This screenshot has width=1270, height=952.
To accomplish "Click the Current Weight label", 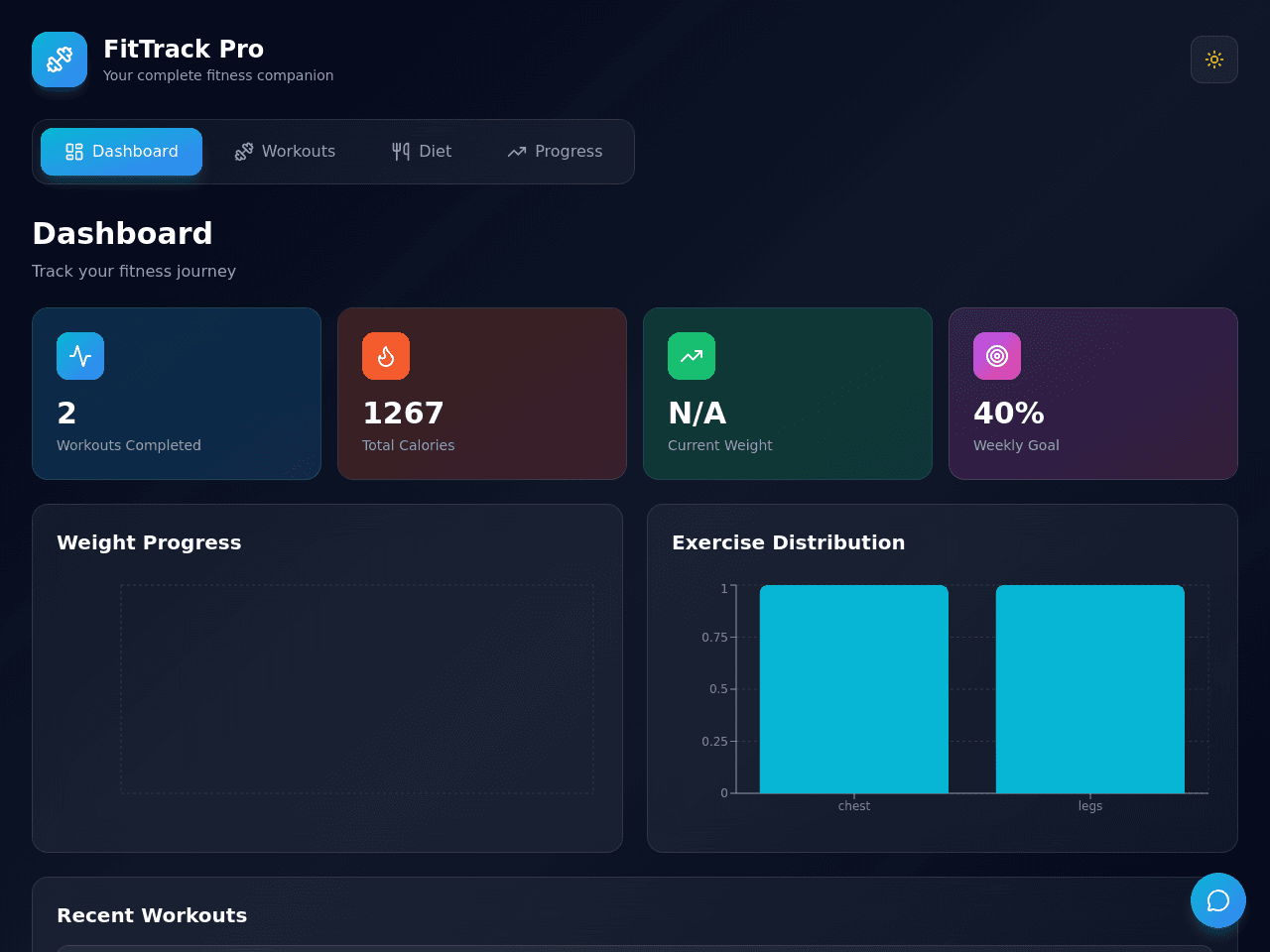I will coord(720,445).
